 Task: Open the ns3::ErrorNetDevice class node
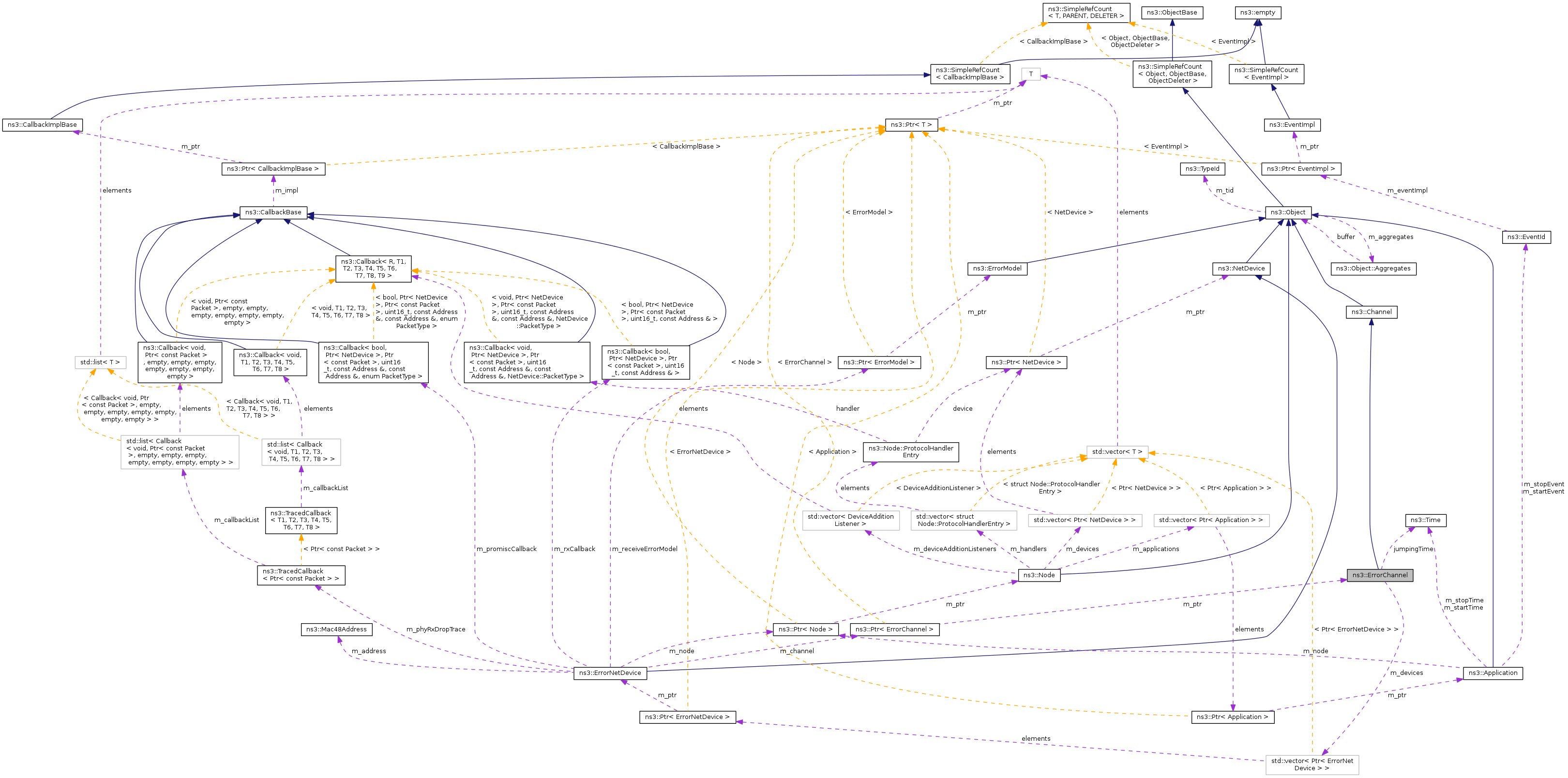610,673
